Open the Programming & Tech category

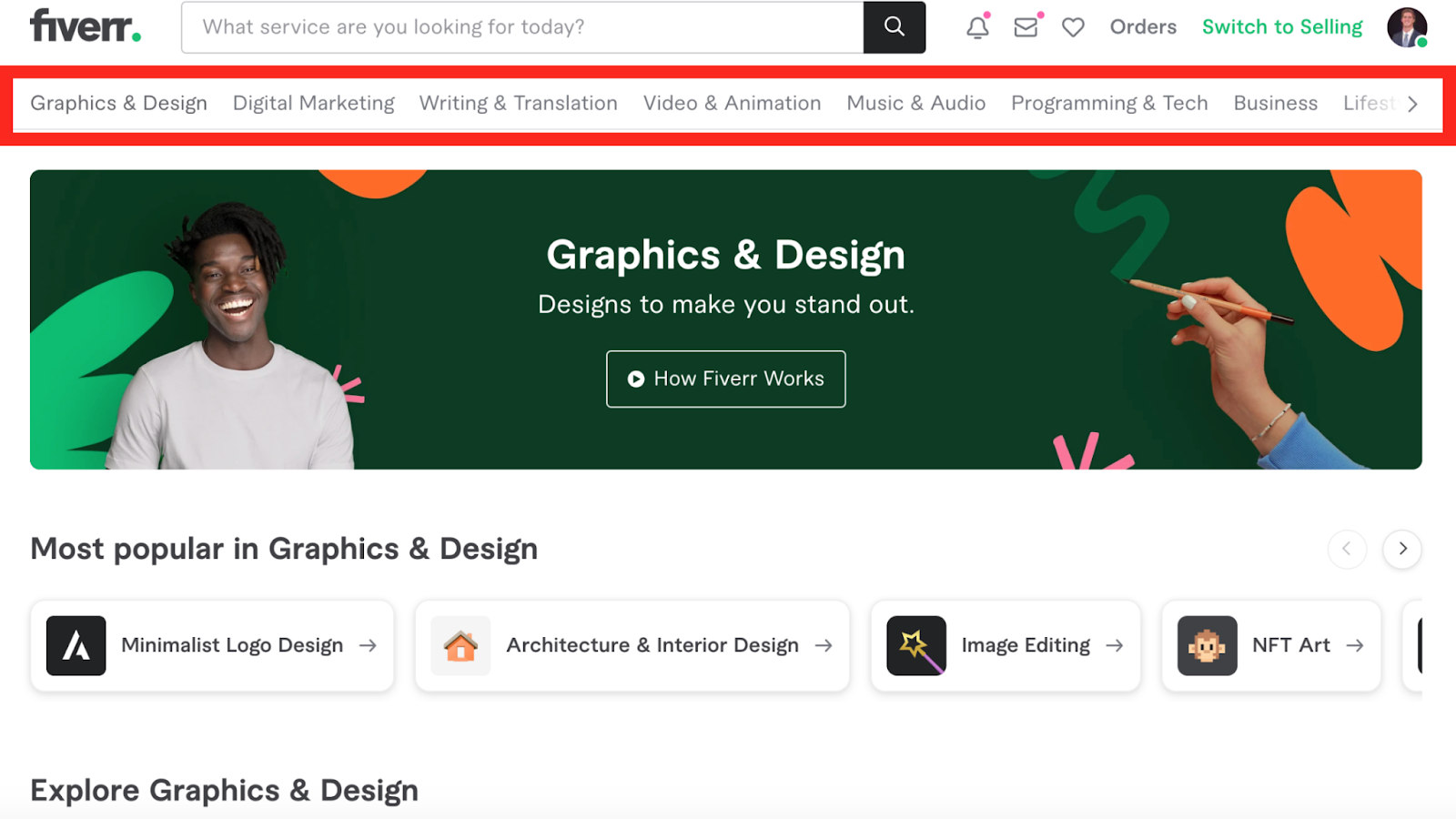[1109, 104]
